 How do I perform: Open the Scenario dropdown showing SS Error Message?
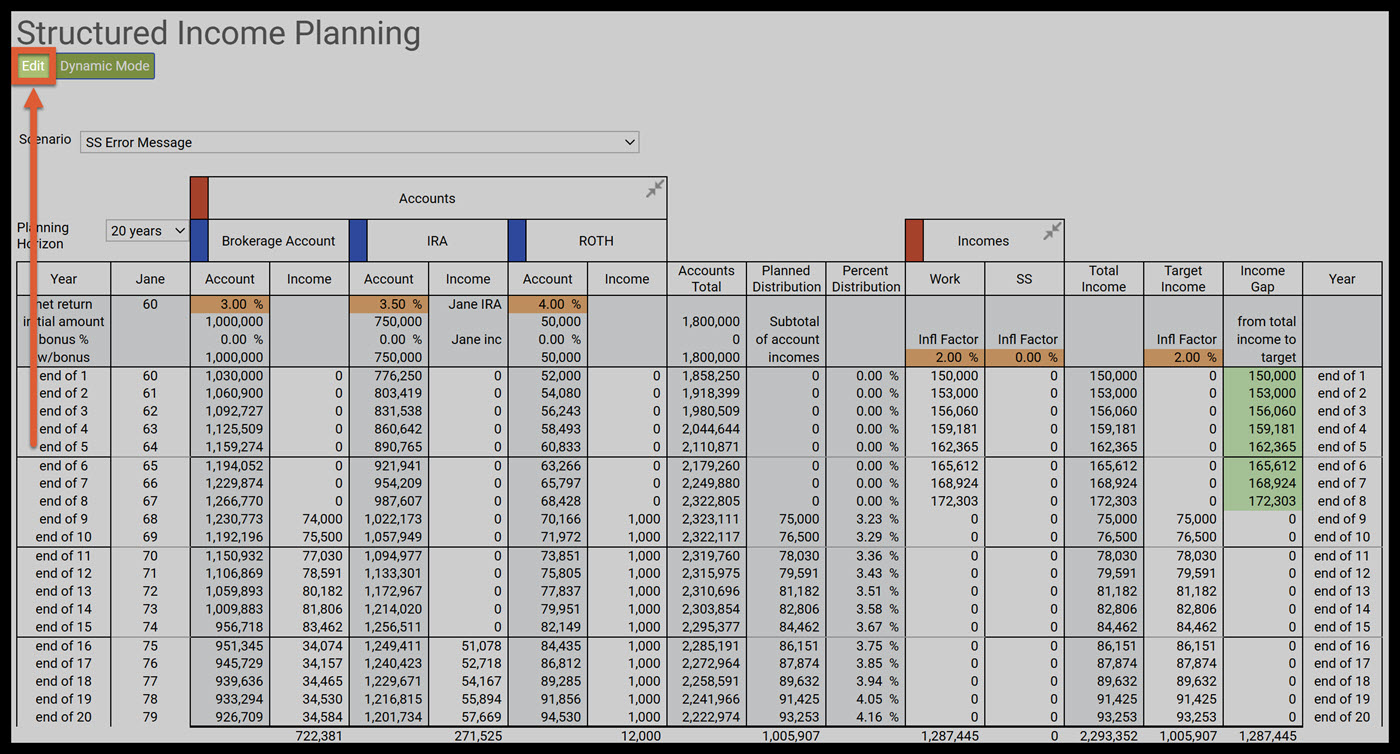pos(359,142)
